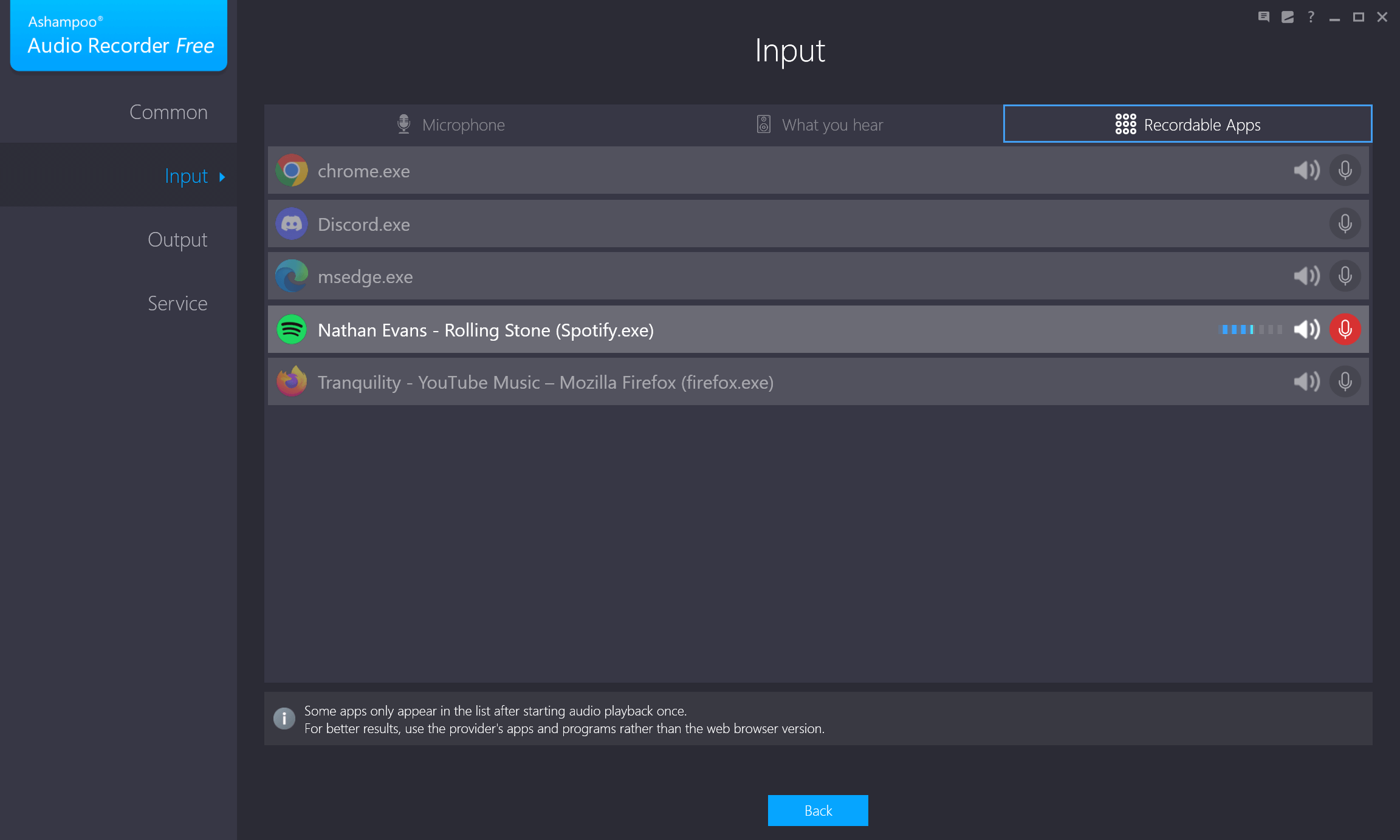Disable recording for the Spotify track
This screenshot has width=1400, height=840.
point(1345,329)
